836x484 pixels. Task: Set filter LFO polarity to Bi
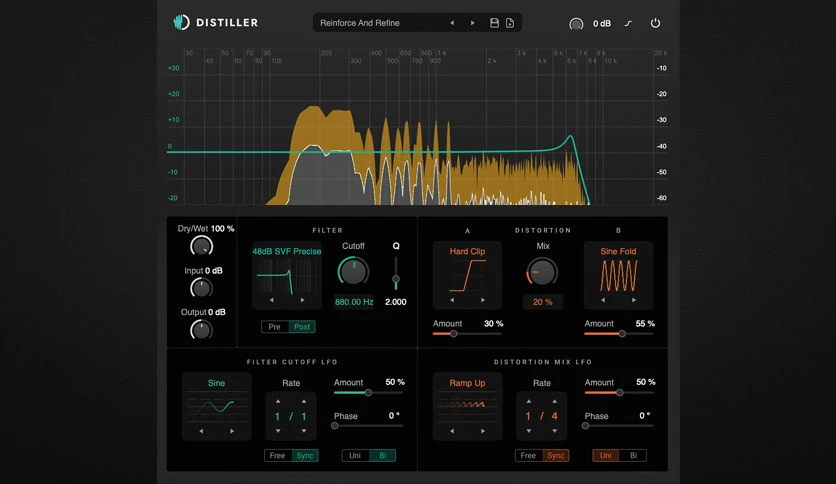pyautogui.click(x=382, y=455)
